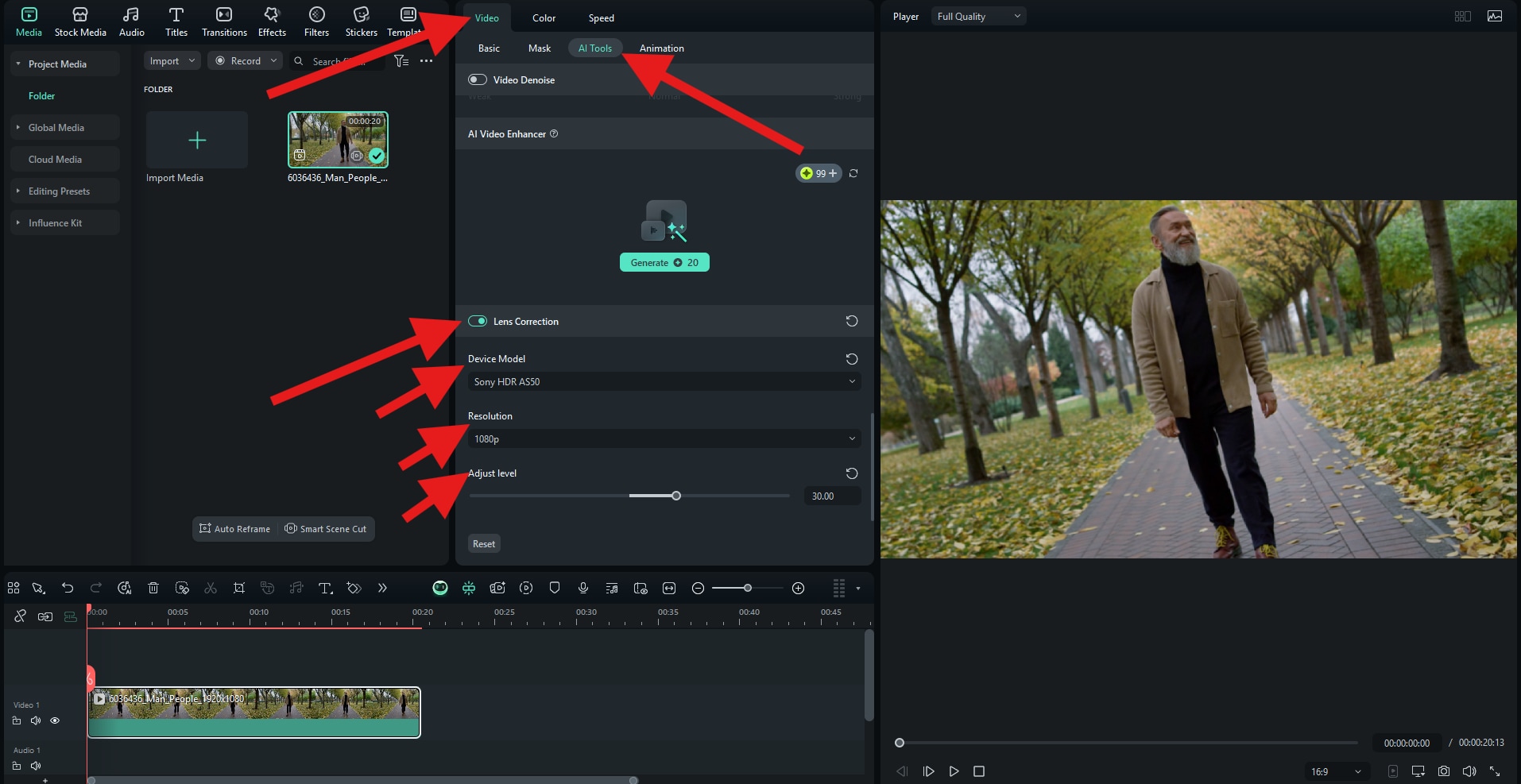Click Smart Scene Cut button
Image resolution: width=1521 pixels, height=784 pixels.
[x=326, y=528]
